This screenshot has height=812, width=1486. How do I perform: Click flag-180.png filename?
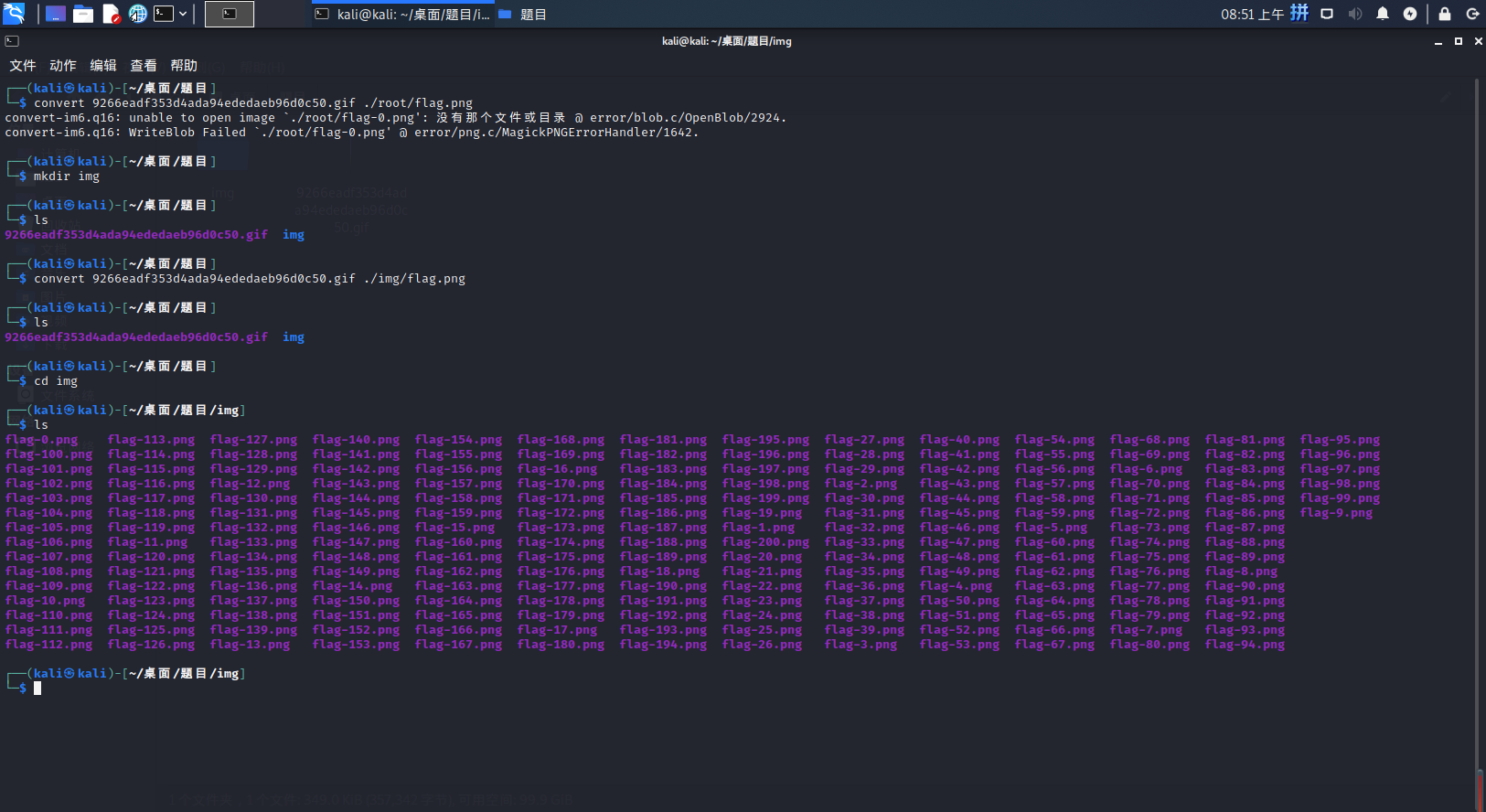tap(561, 645)
